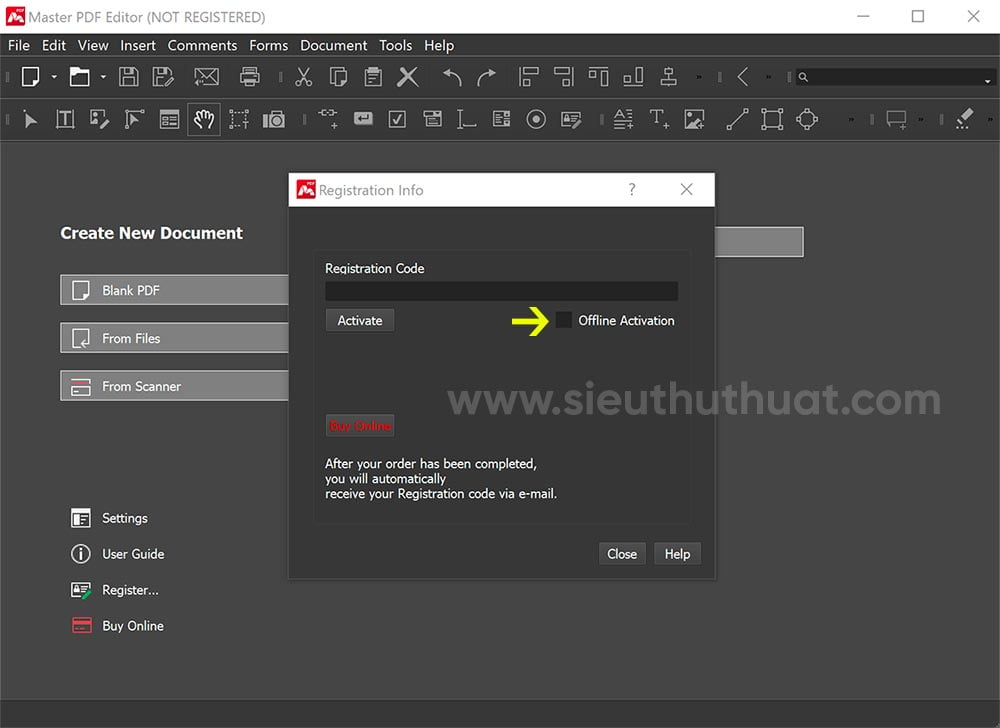Viewport: 1000px width, 728px height.
Task: Insert a Link form tool icon
Action: (x=328, y=118)
